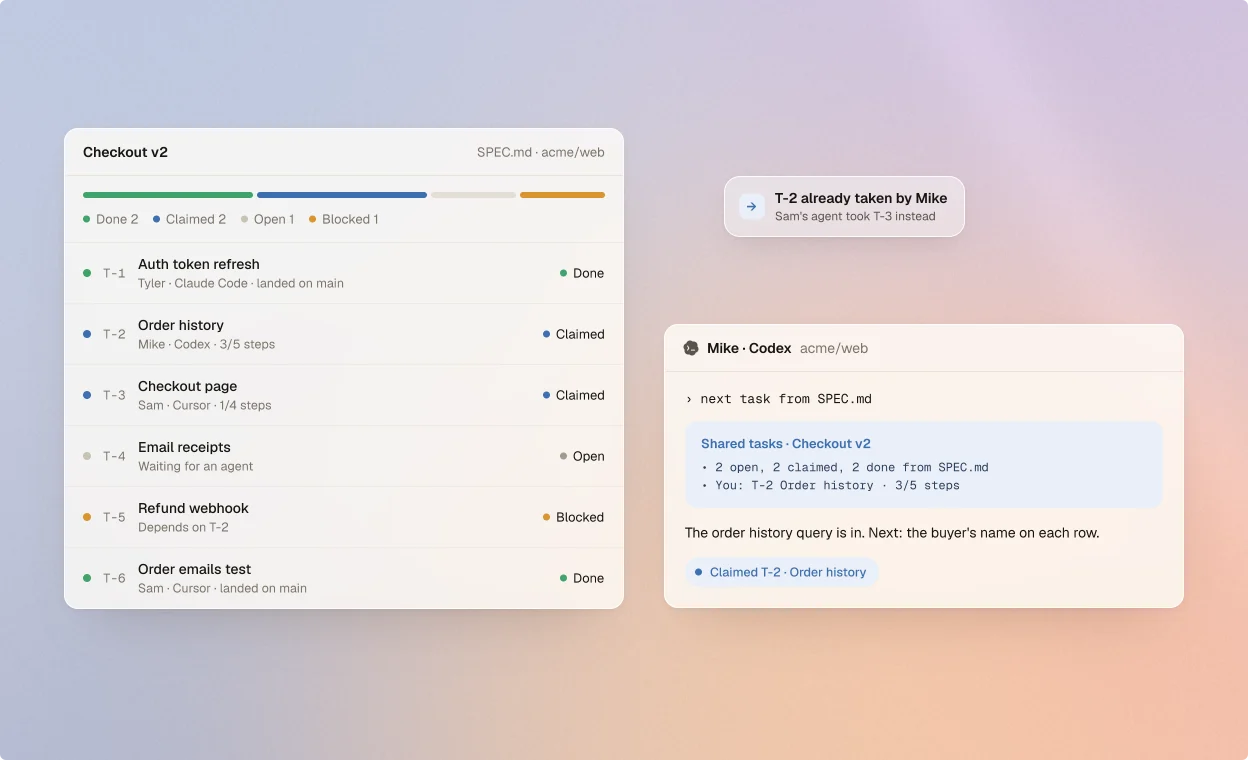This screenshot has width=1248, height=760.
Task: Select the blue Claimed progress bar segment
Action: pos(342,195)
